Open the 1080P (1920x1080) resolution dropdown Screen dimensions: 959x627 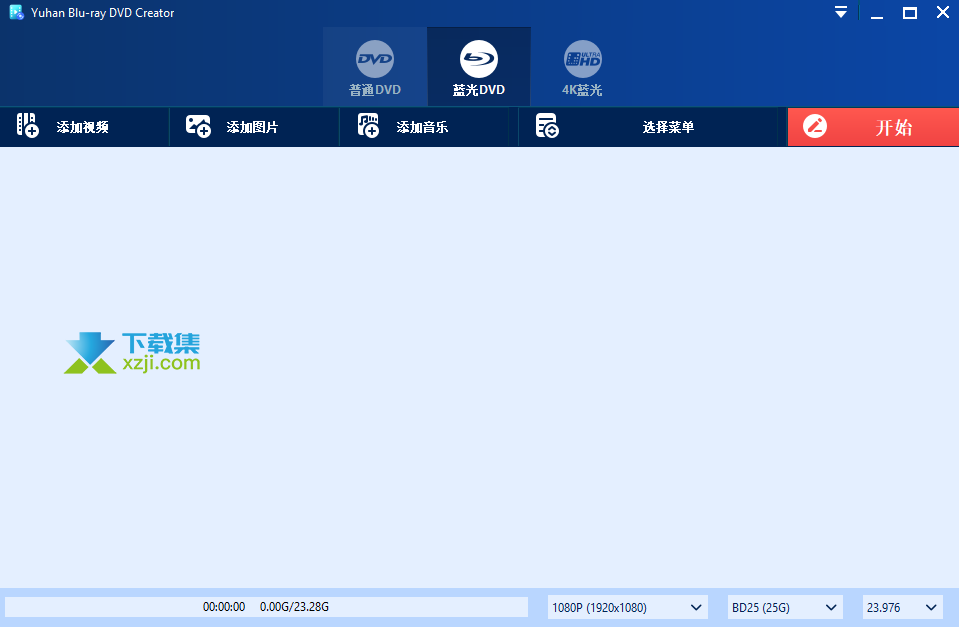[628, 607]
